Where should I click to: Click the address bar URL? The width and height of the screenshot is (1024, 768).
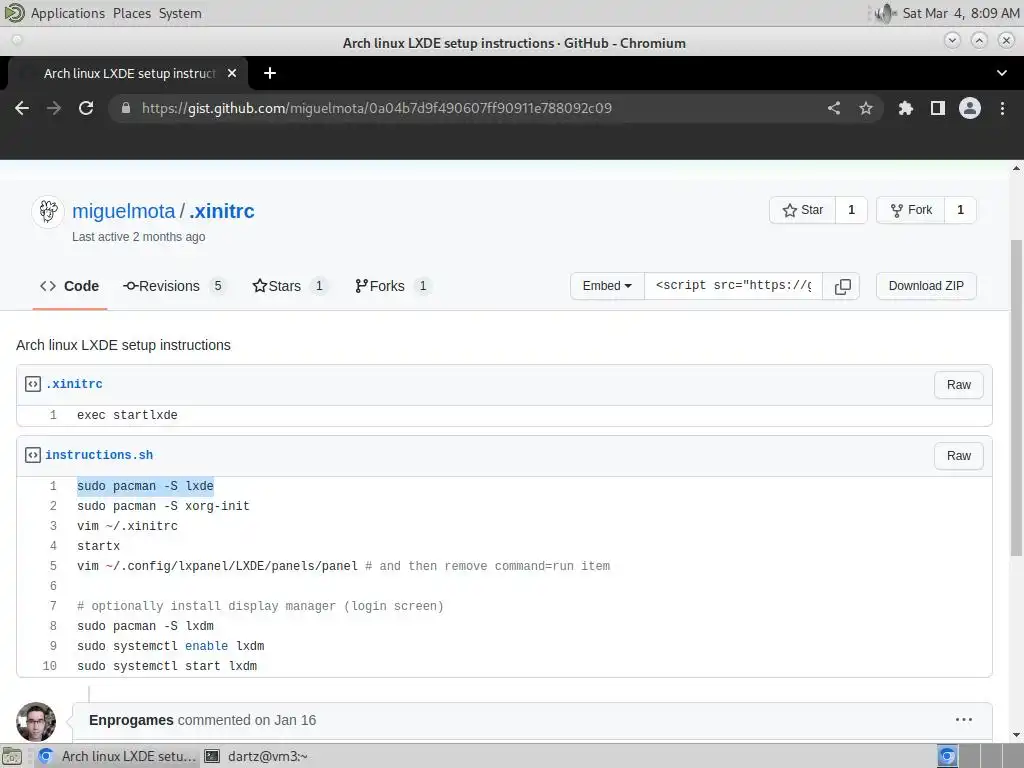coord(377,108)
